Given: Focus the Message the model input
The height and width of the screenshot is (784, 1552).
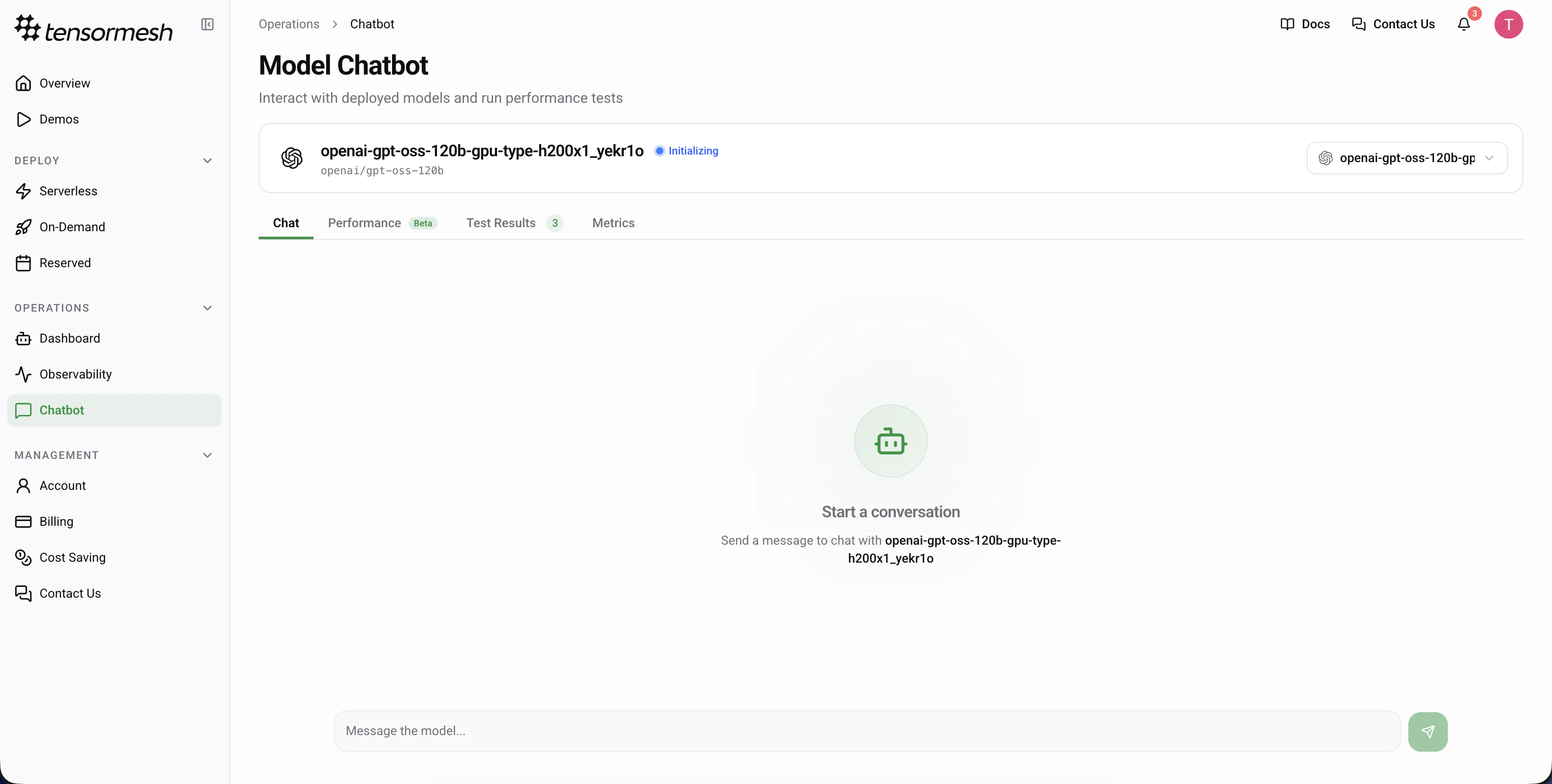Looking at the screenshot, I should click(867, 731).
